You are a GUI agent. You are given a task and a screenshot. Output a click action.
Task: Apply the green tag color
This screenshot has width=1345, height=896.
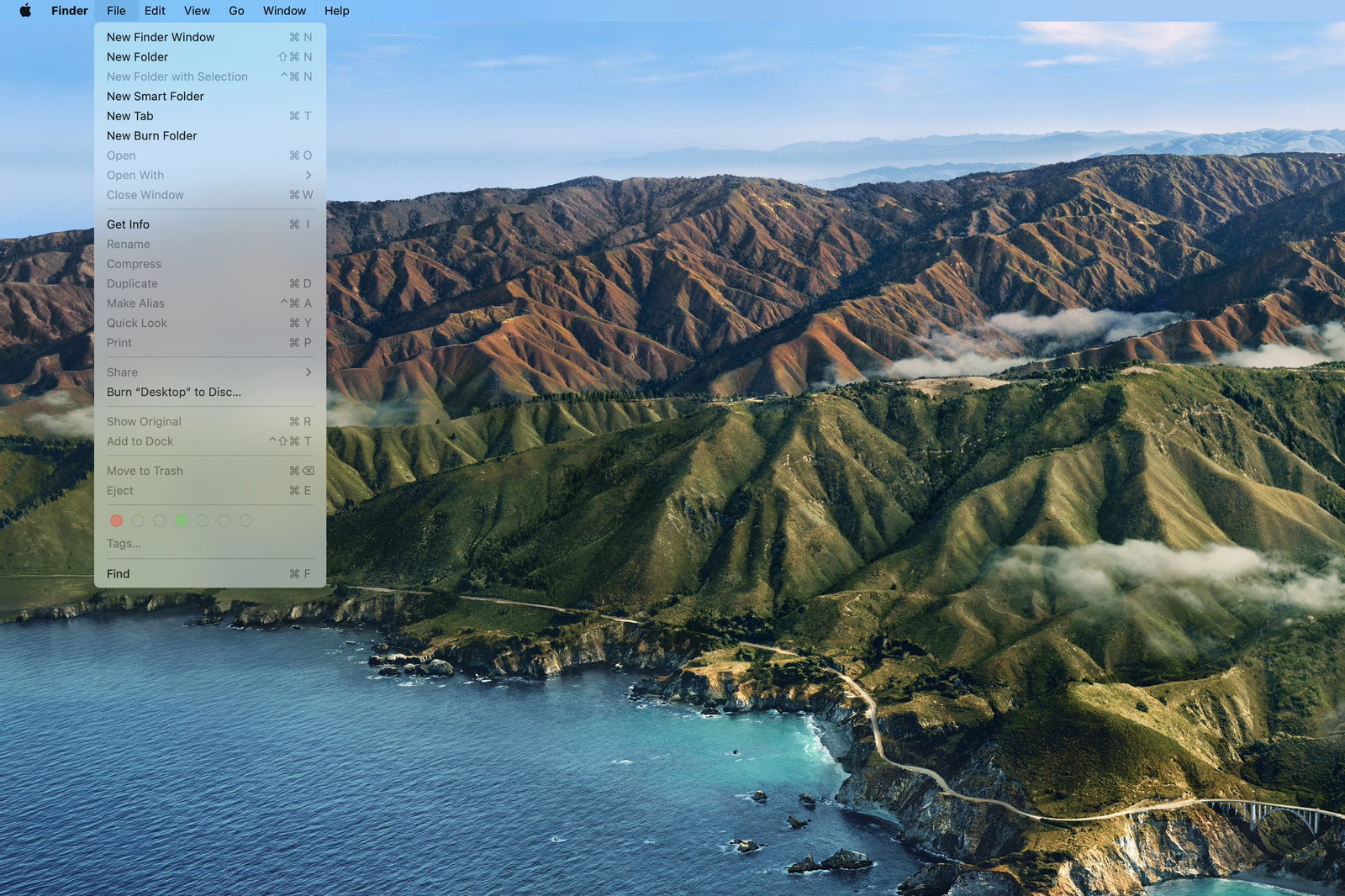(182, 521)
